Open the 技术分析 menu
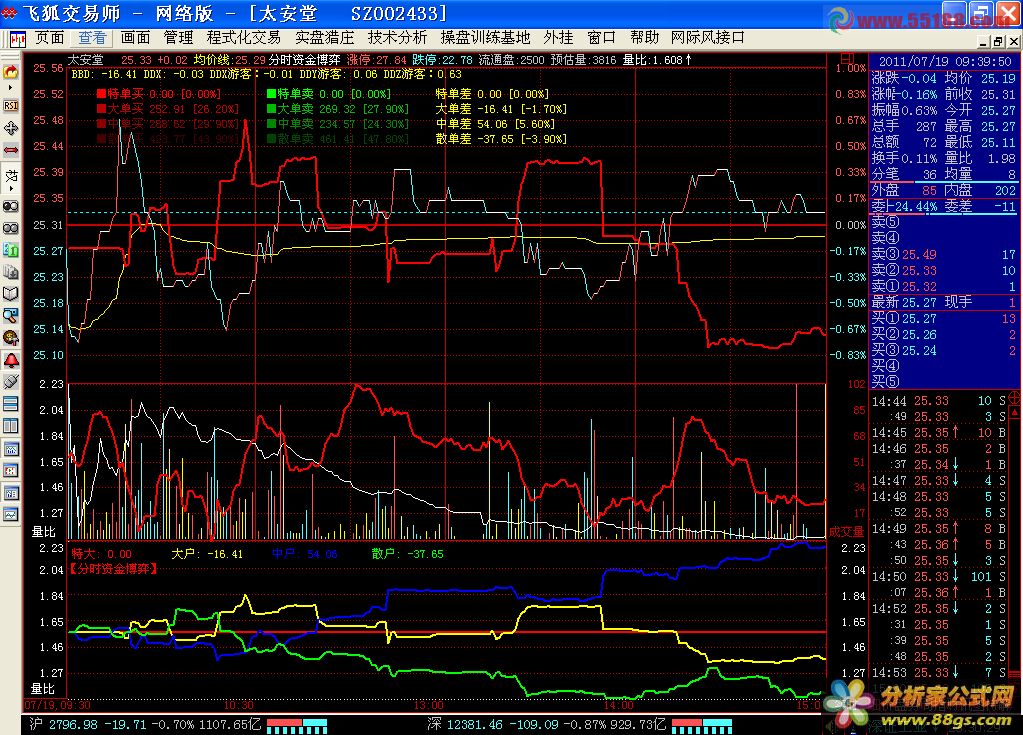 397,38
